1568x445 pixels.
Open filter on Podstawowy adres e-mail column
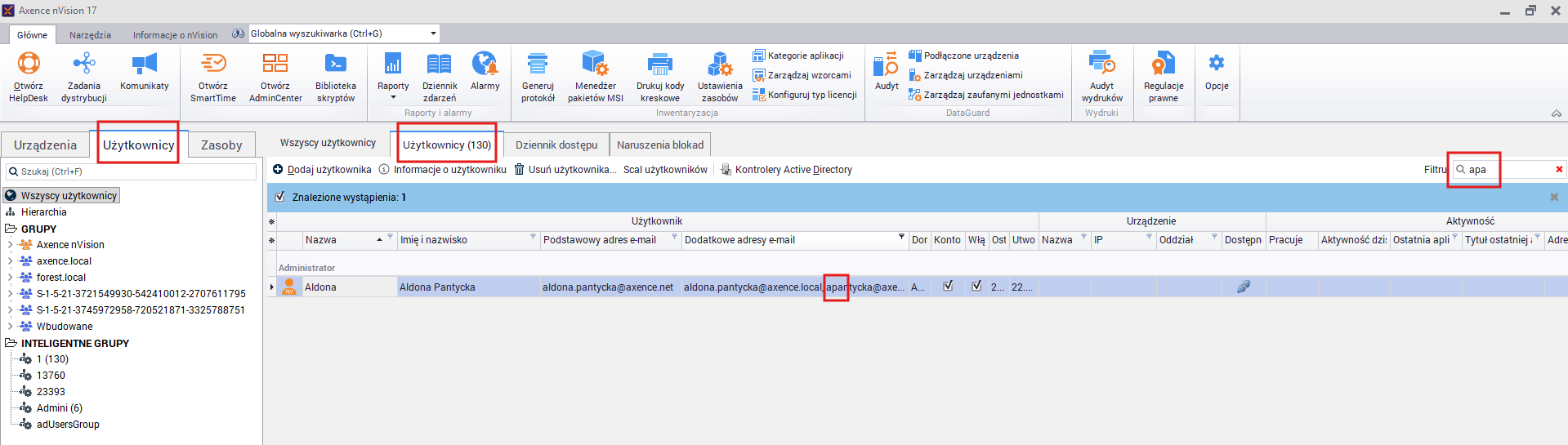674,237
